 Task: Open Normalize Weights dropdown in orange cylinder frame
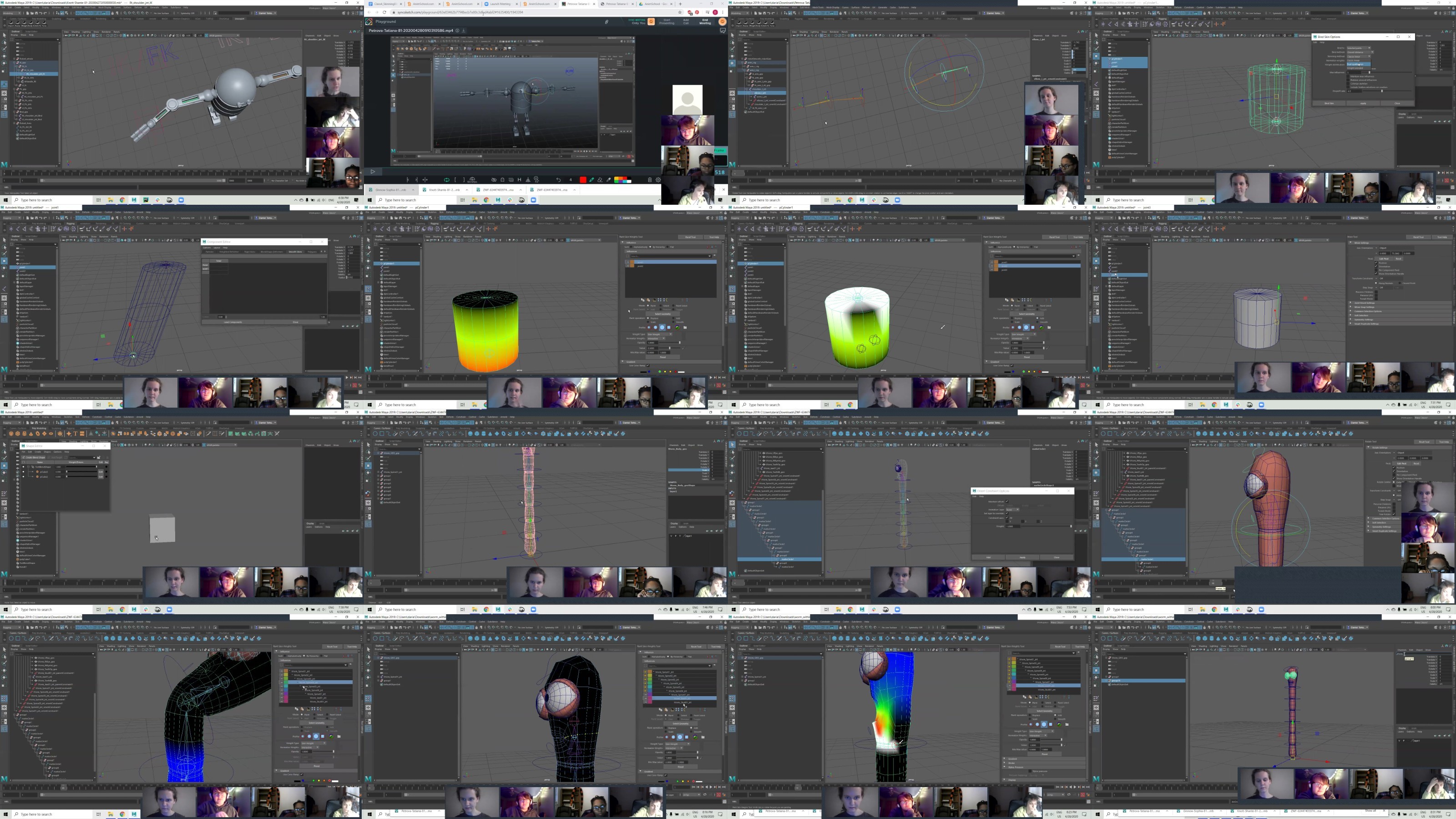[x=656, y=339]
